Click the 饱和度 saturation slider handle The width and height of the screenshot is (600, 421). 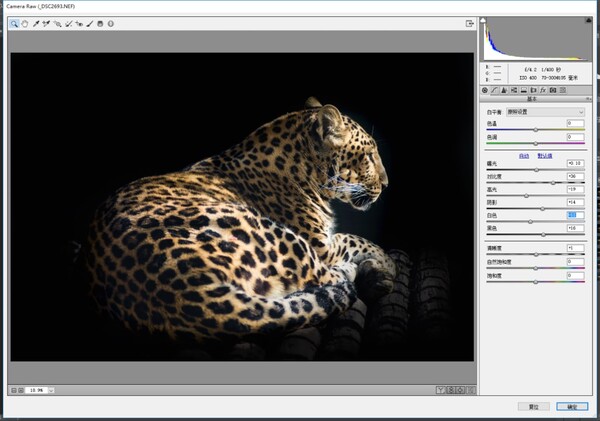[536, 282]
